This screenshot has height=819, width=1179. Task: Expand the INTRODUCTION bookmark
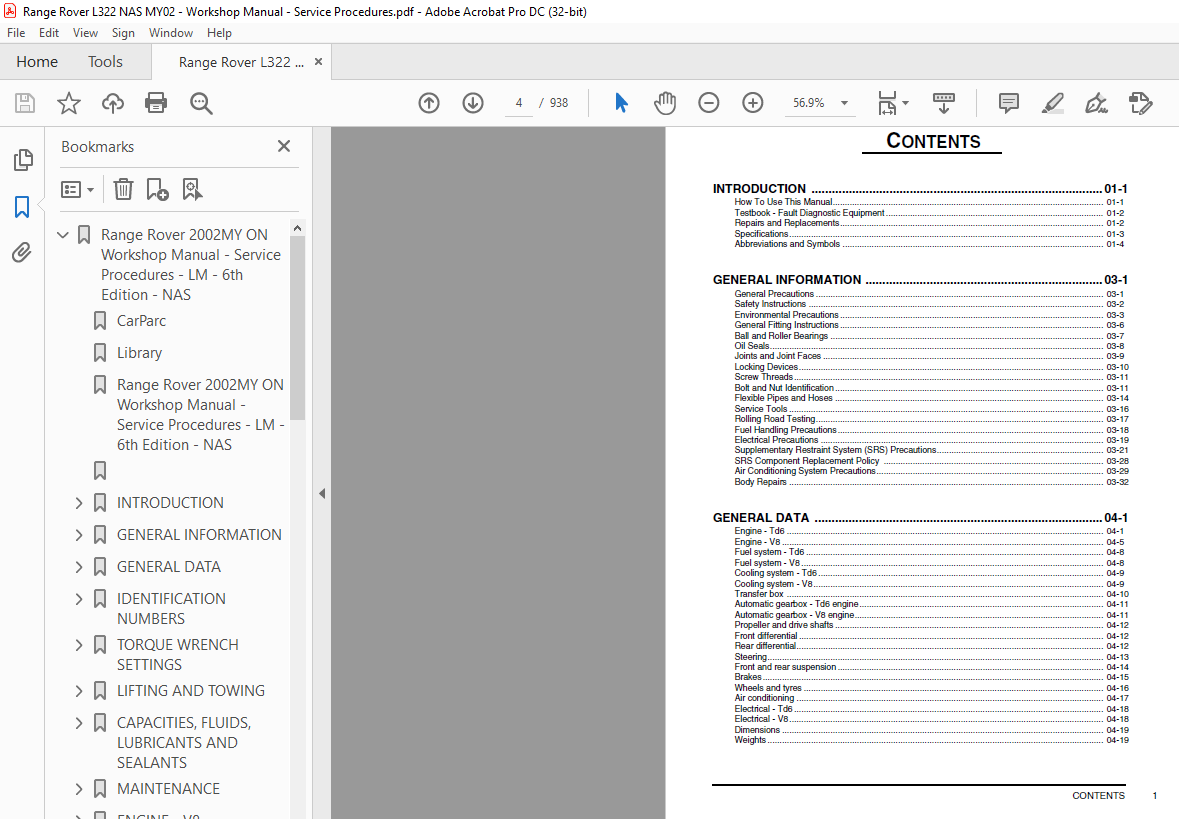click(79, 503)
